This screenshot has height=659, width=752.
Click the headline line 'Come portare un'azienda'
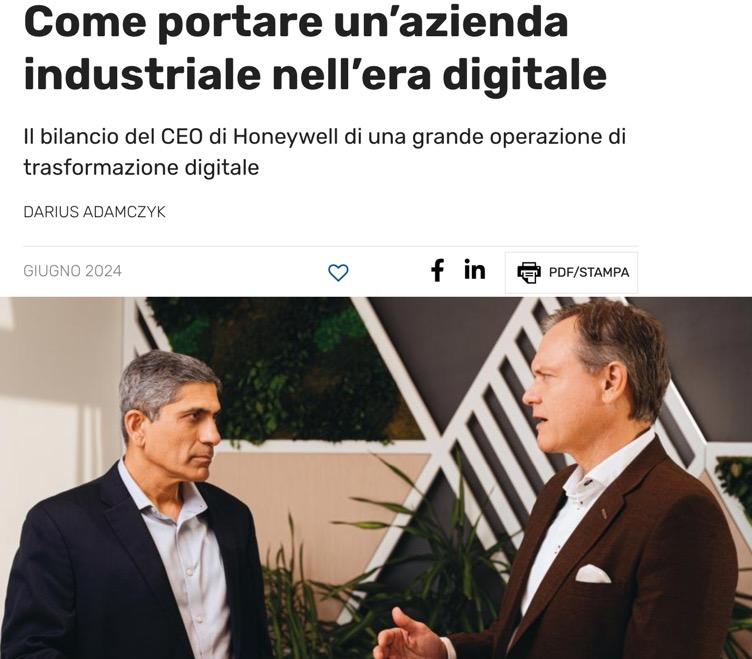coord(296,23)
